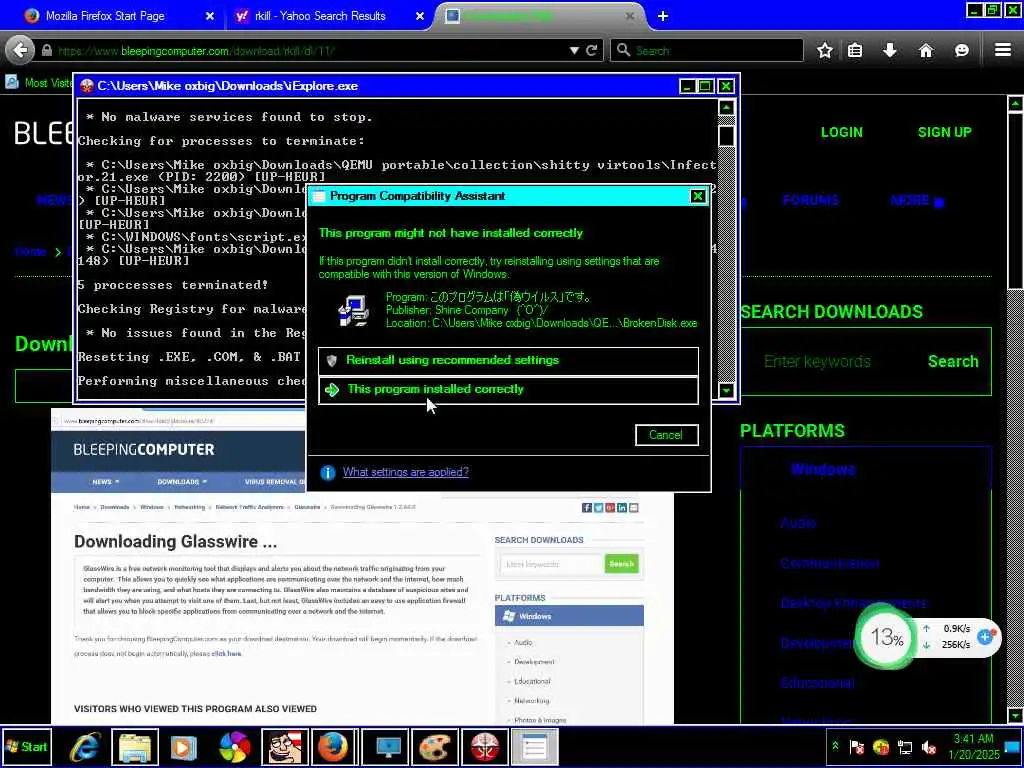Viewport: 1024px width, 768px height.
Task: Open the FORUMS menu on BleepingComputer
Action: point(810,200)
